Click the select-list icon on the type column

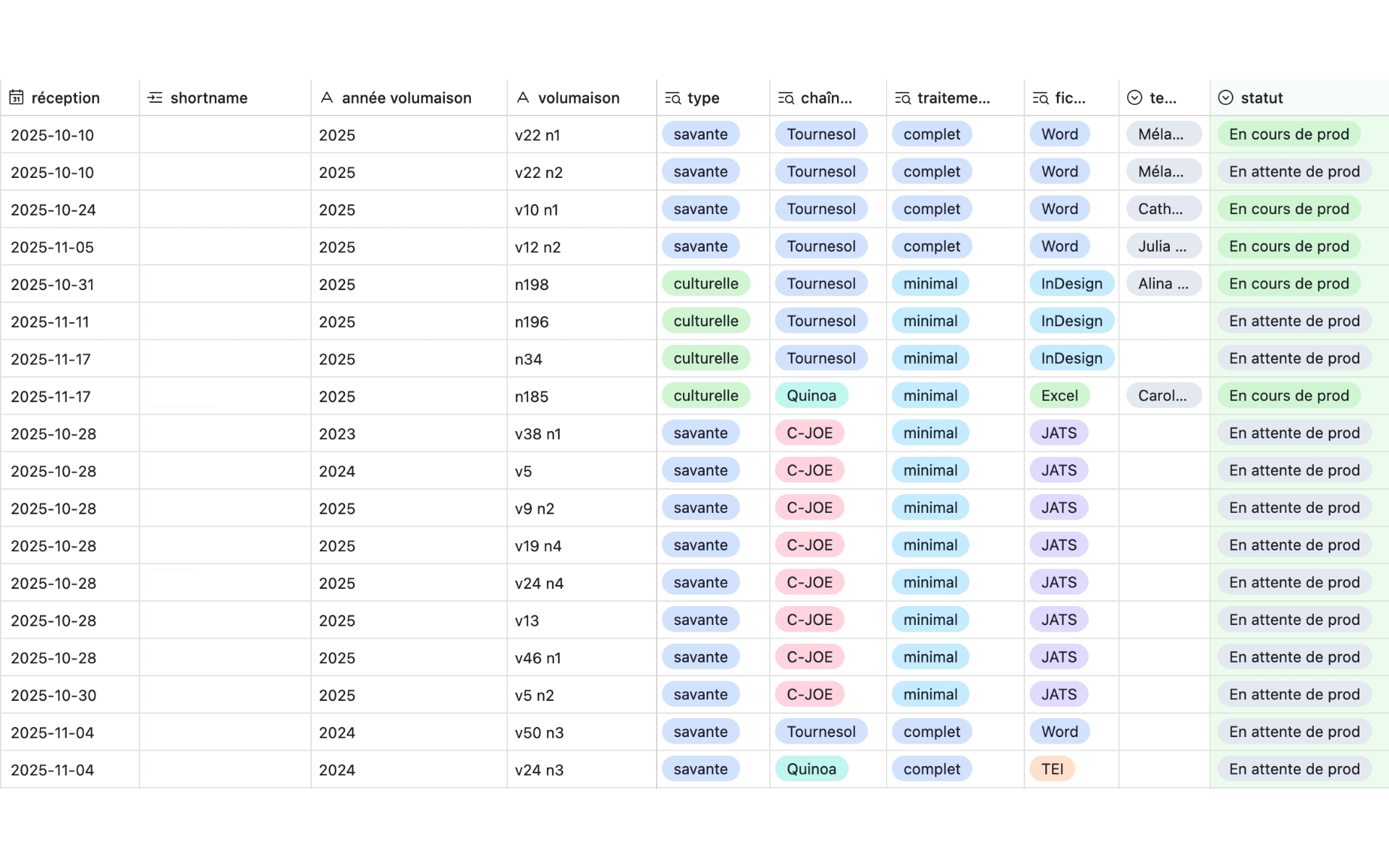pos(671,97)
